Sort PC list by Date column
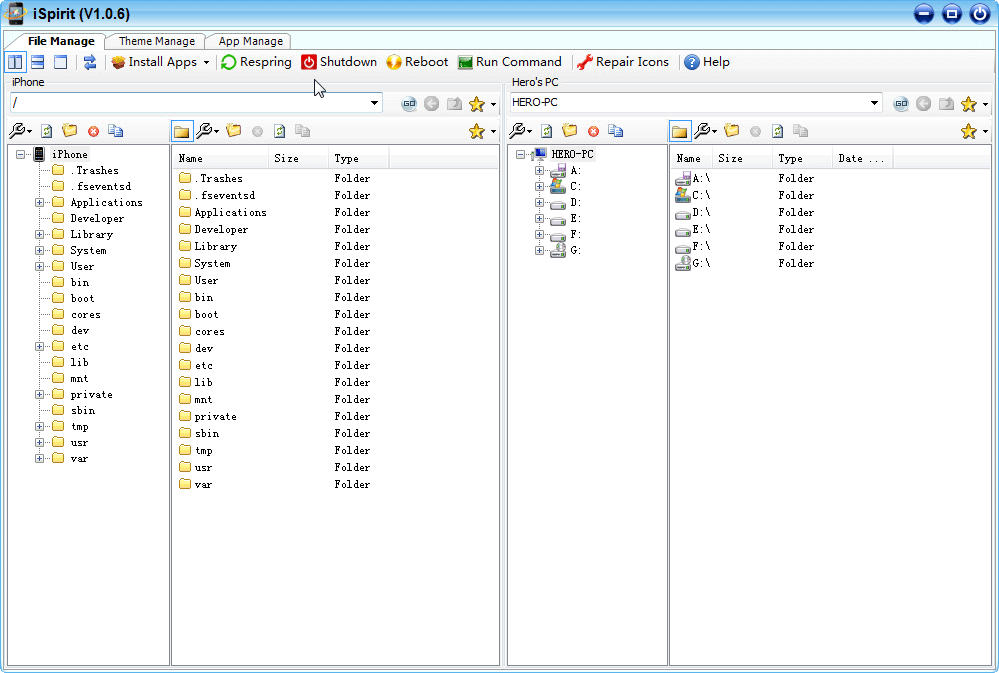The image size is (999, 673). (x=861, y=159)
